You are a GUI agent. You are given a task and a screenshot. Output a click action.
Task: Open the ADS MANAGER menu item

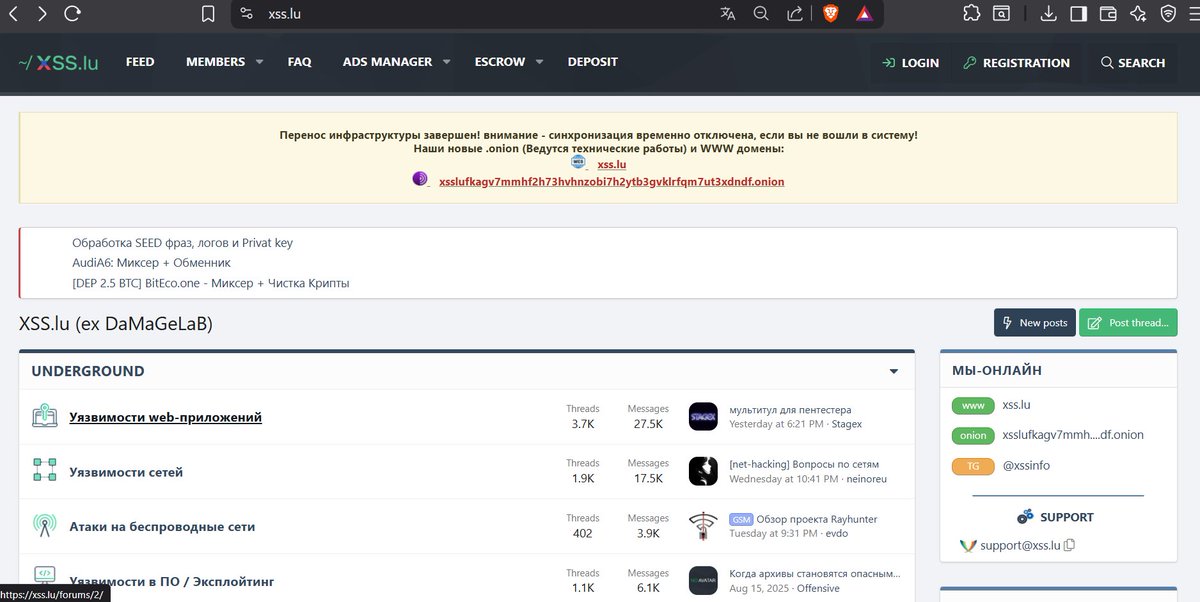pos(387,62)
